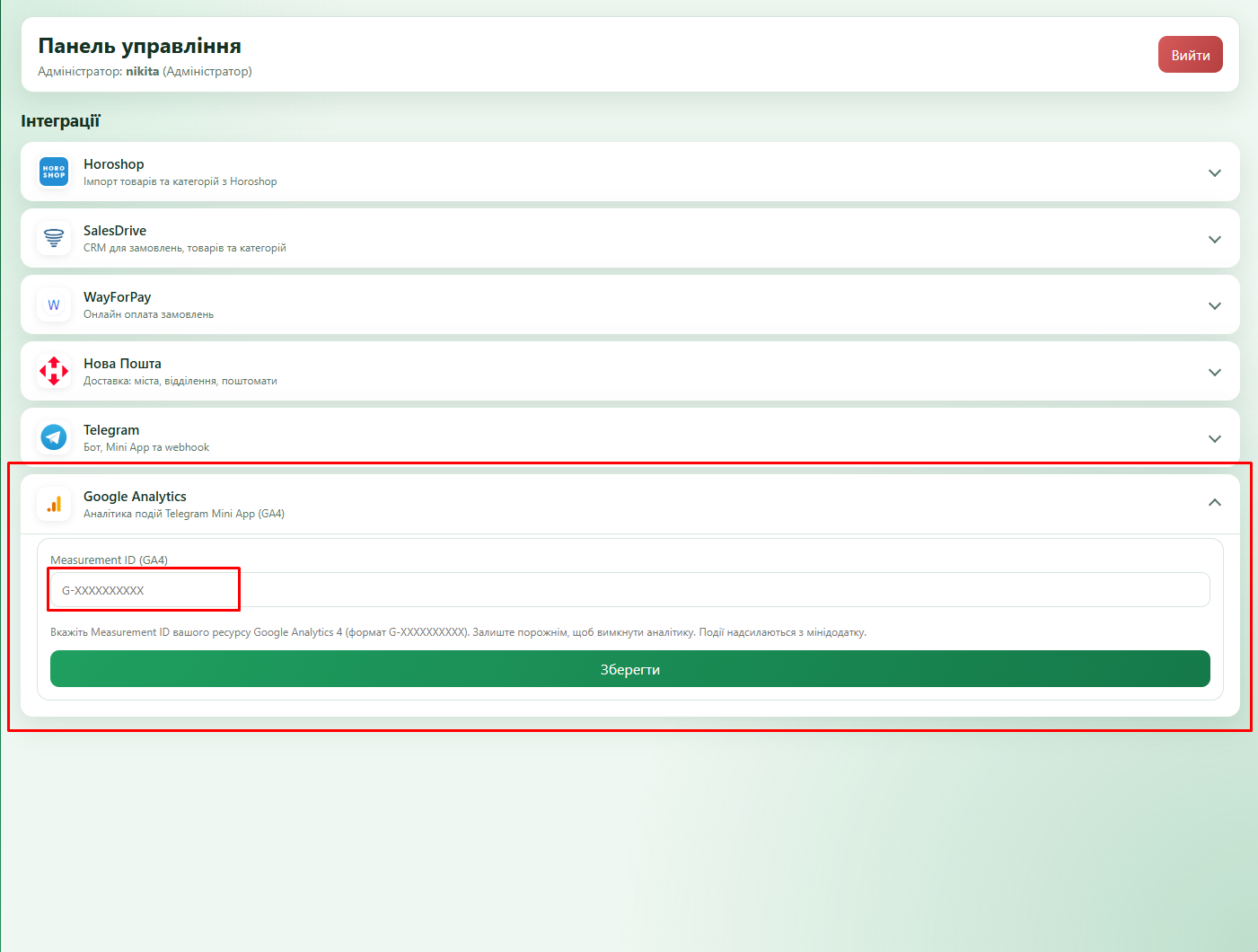Click the Нова Пошта title text
1258x952 pixels.
click(123, 364)
